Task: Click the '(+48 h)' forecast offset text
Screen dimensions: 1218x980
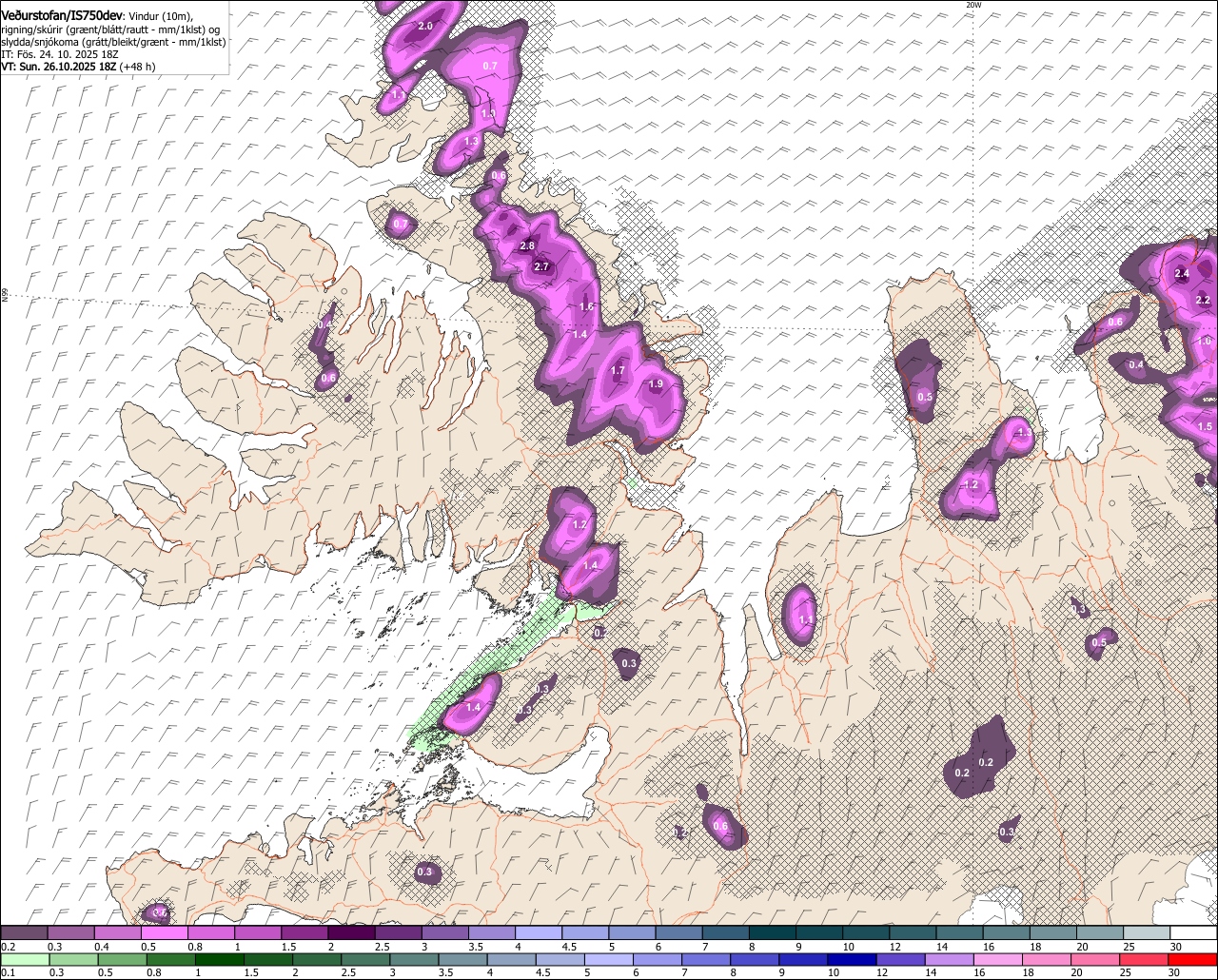Action: pyautogui.click(x=135, y=67)
